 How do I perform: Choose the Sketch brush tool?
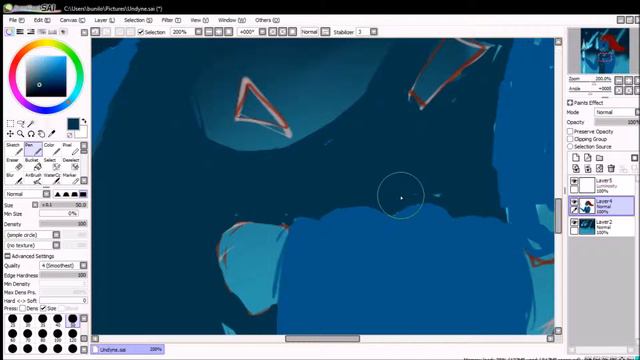pos(14,149)
